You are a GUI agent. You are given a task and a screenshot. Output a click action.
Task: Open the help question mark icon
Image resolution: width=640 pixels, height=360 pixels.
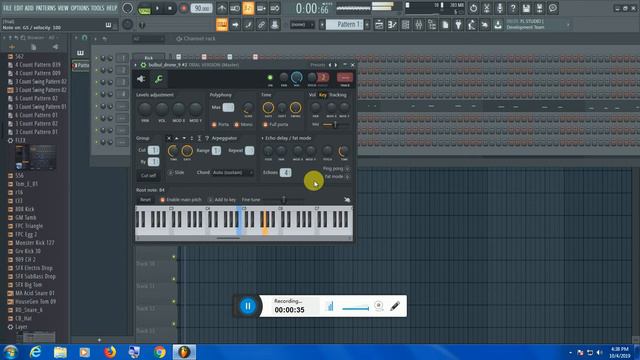(513, 8)
